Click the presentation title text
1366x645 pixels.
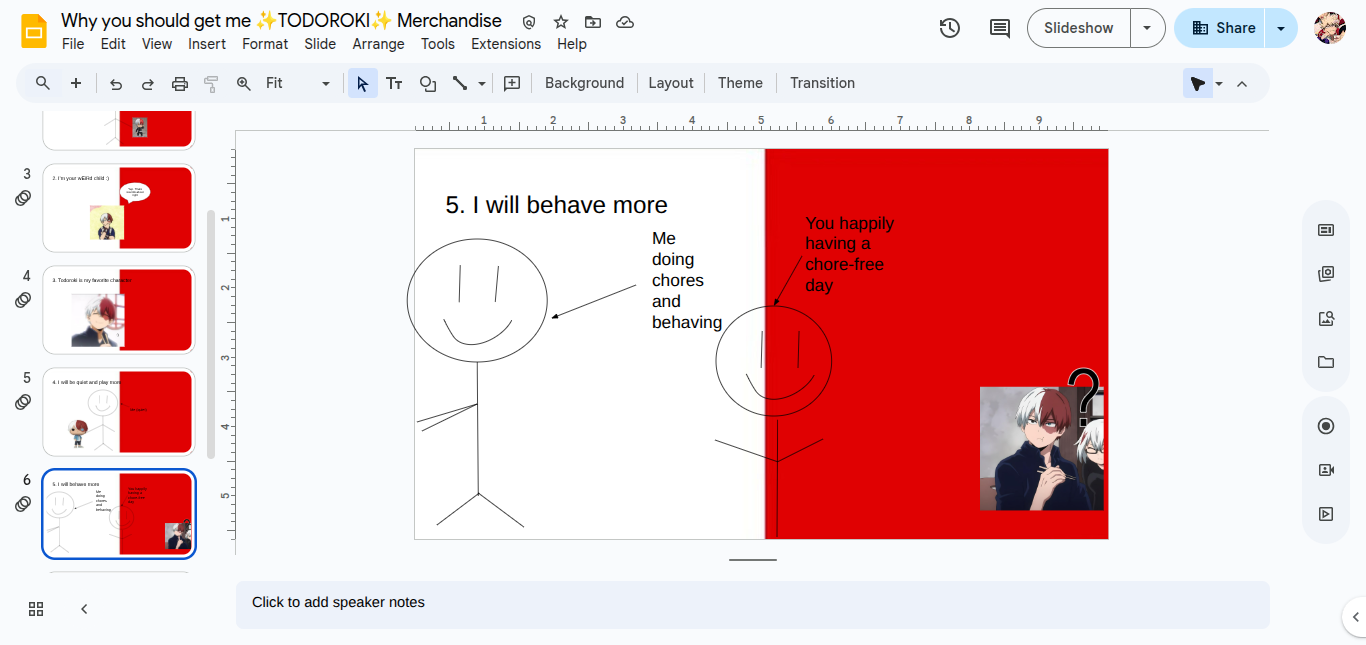[281, 20]
